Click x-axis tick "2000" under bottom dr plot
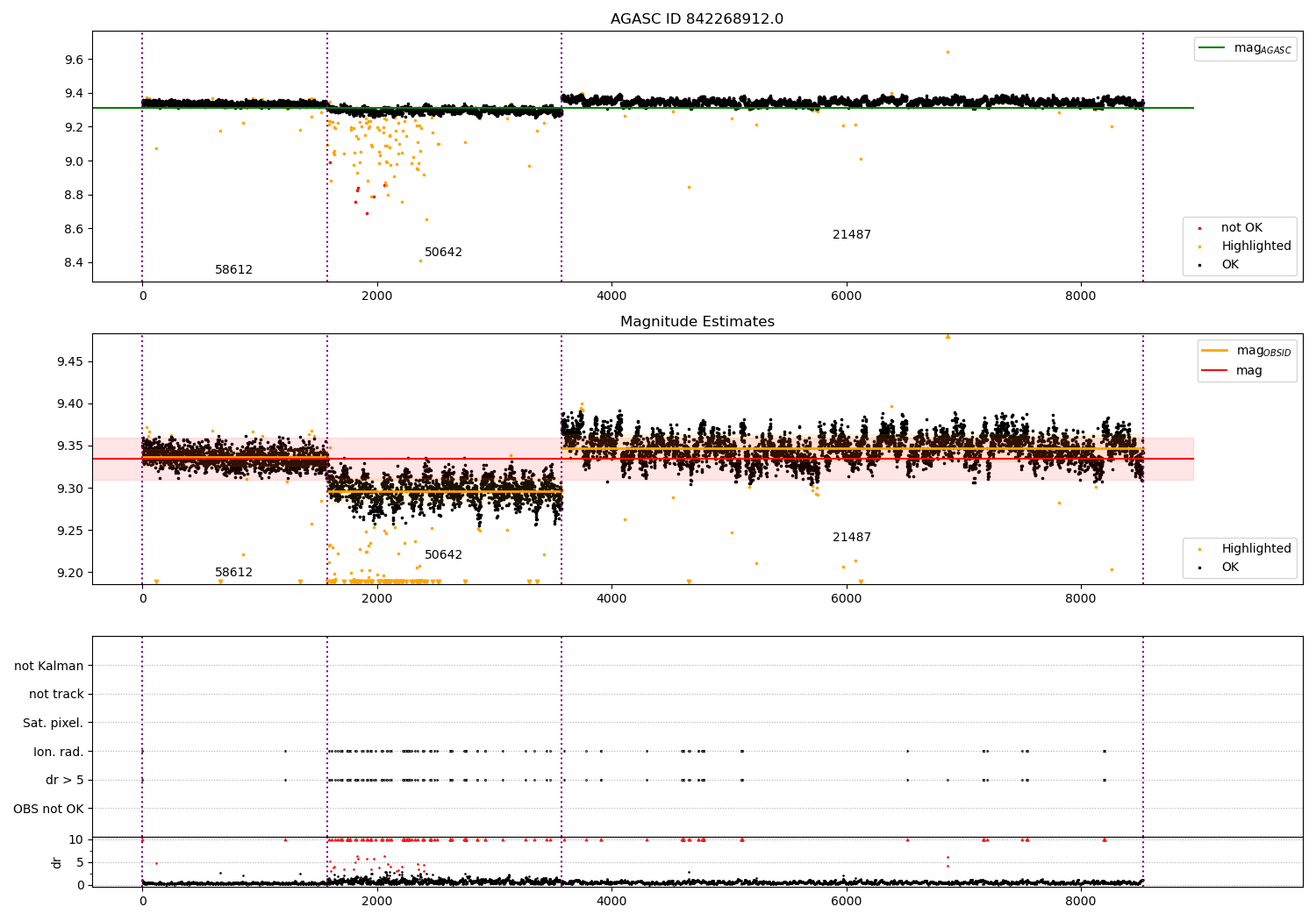 [x=377, y=902]
